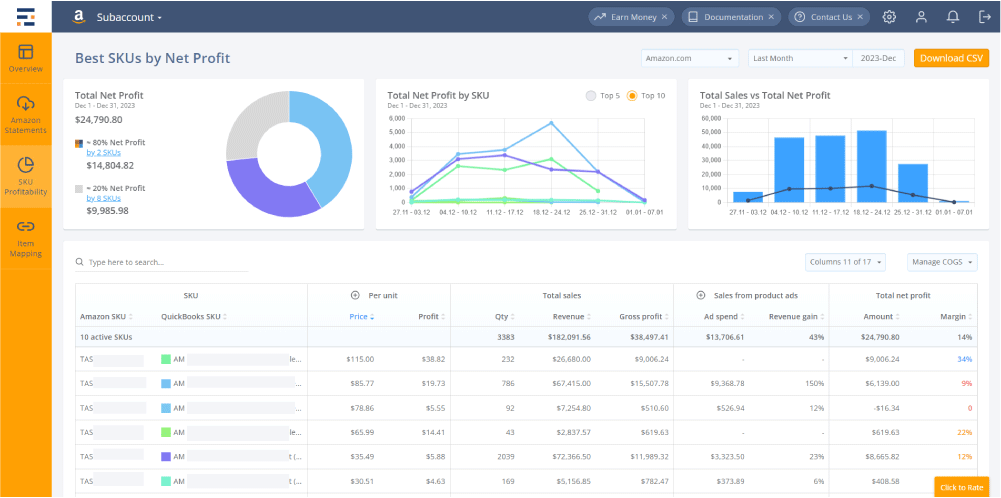
Task: Close the Earn Money chip
Action: pyautogui.click(x=668, y=17)
